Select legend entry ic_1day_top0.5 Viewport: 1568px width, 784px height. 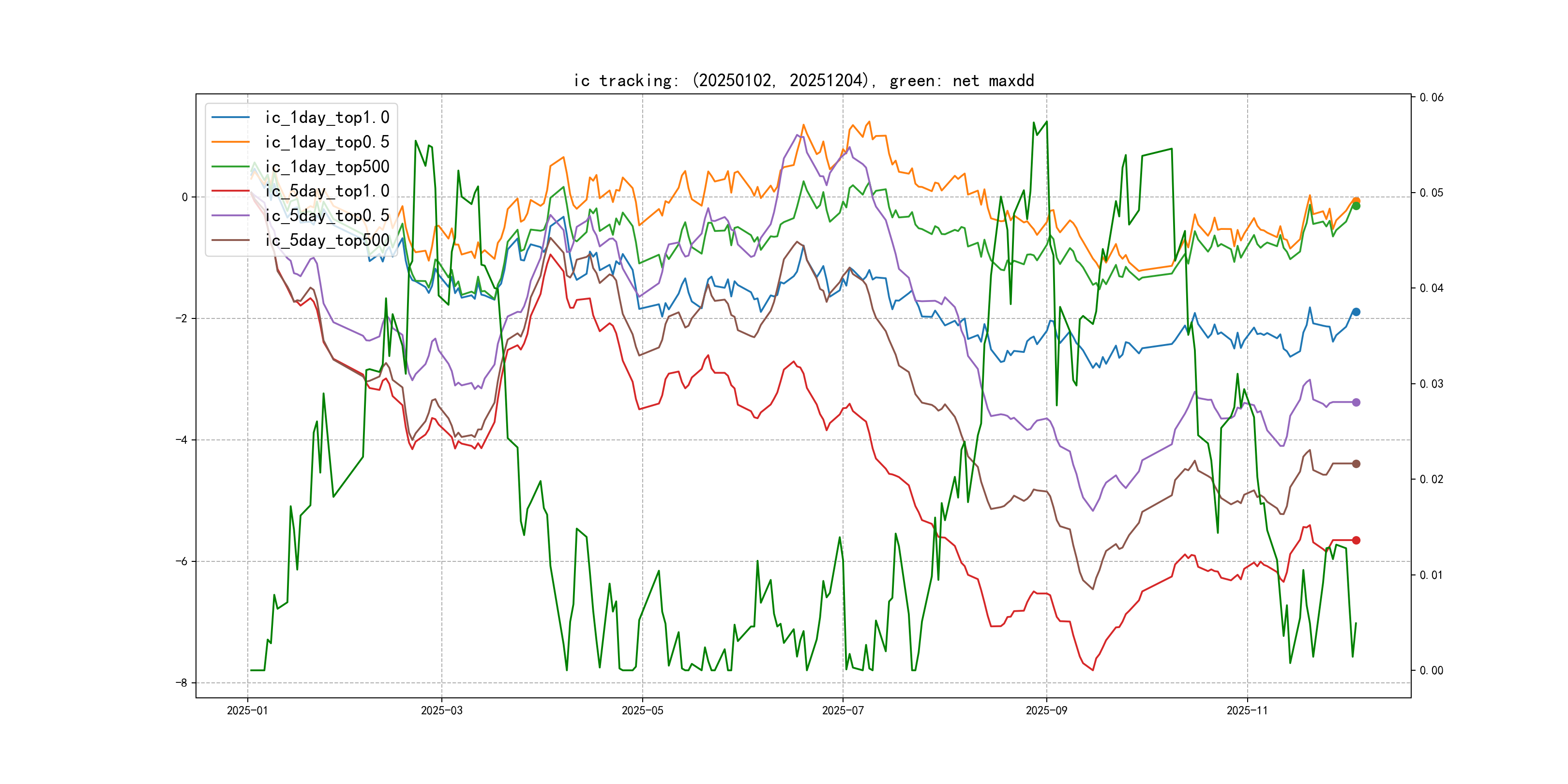(x=327, y=142)
